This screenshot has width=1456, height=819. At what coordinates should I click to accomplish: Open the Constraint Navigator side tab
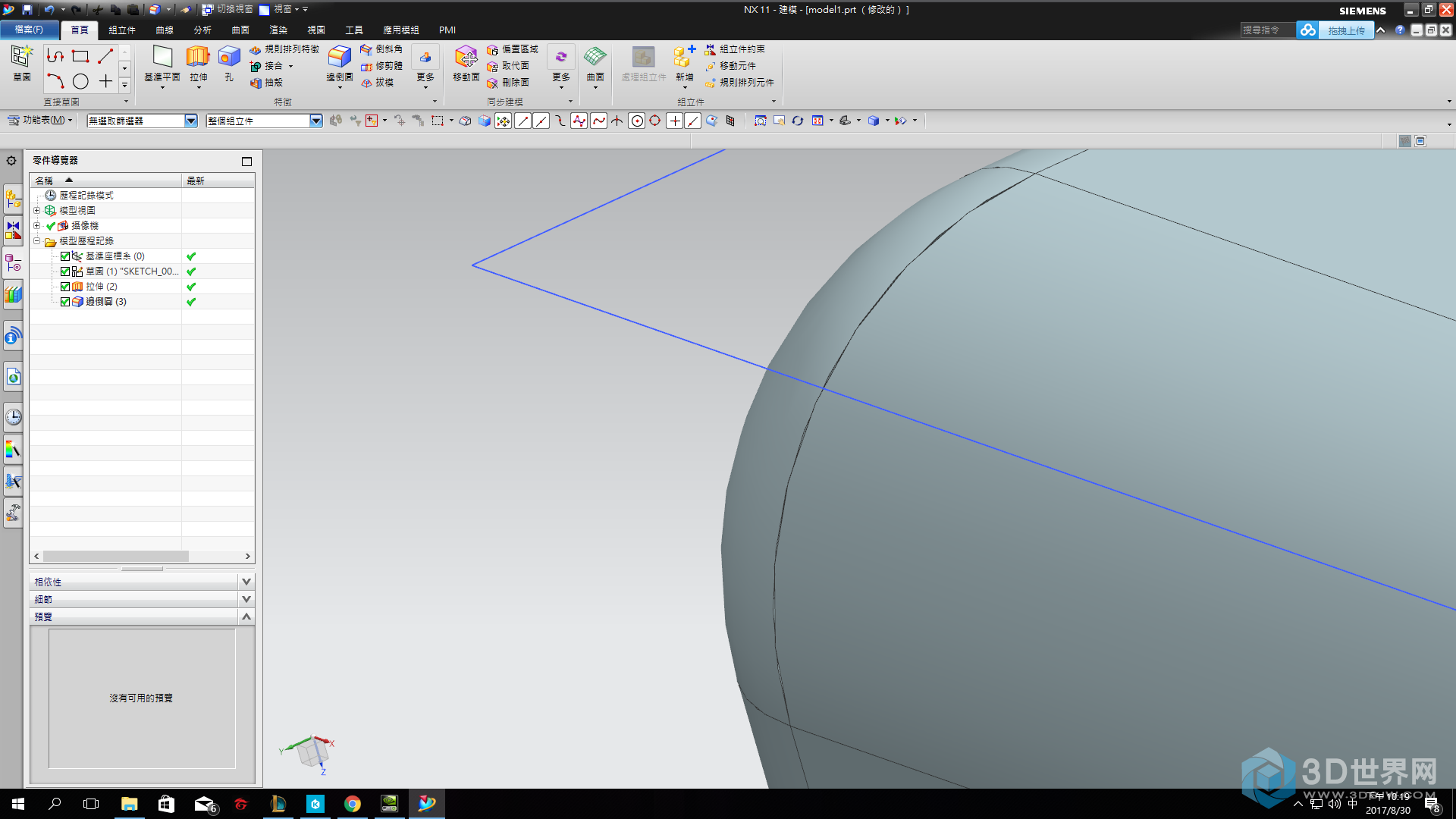[13, 230]
